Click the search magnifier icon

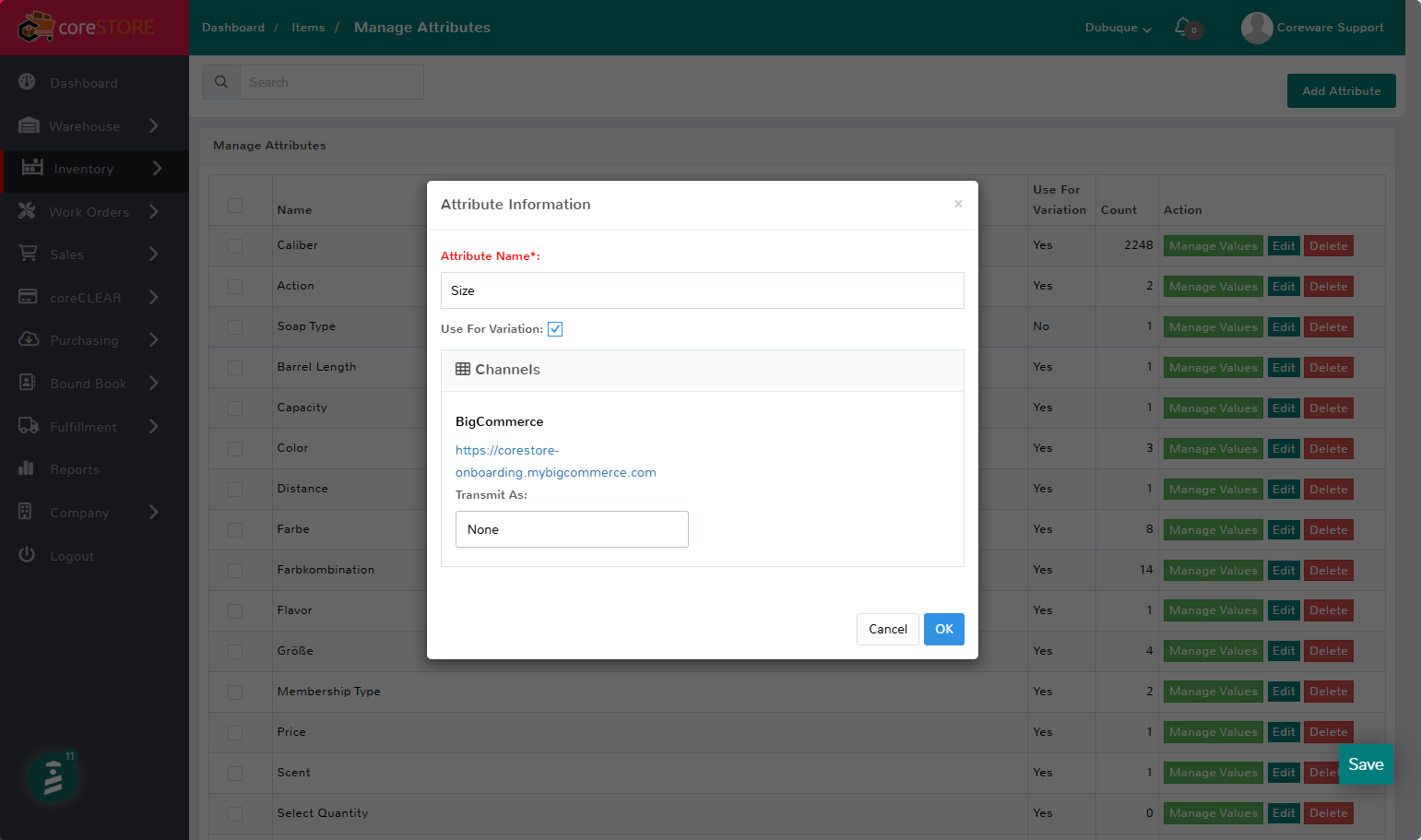[221, 82]
